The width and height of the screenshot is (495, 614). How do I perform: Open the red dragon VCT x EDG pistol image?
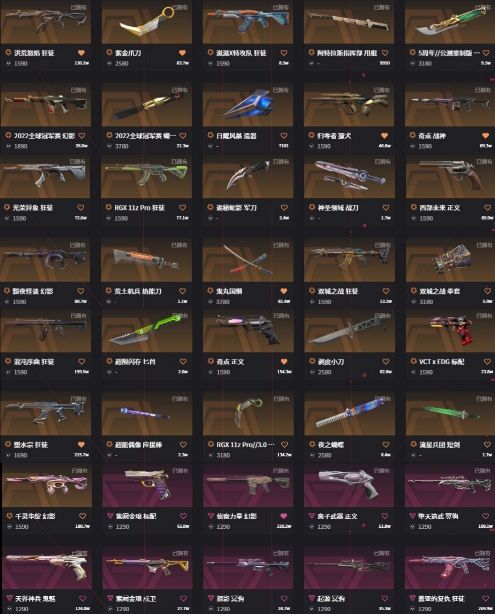(x=450, y=330)
